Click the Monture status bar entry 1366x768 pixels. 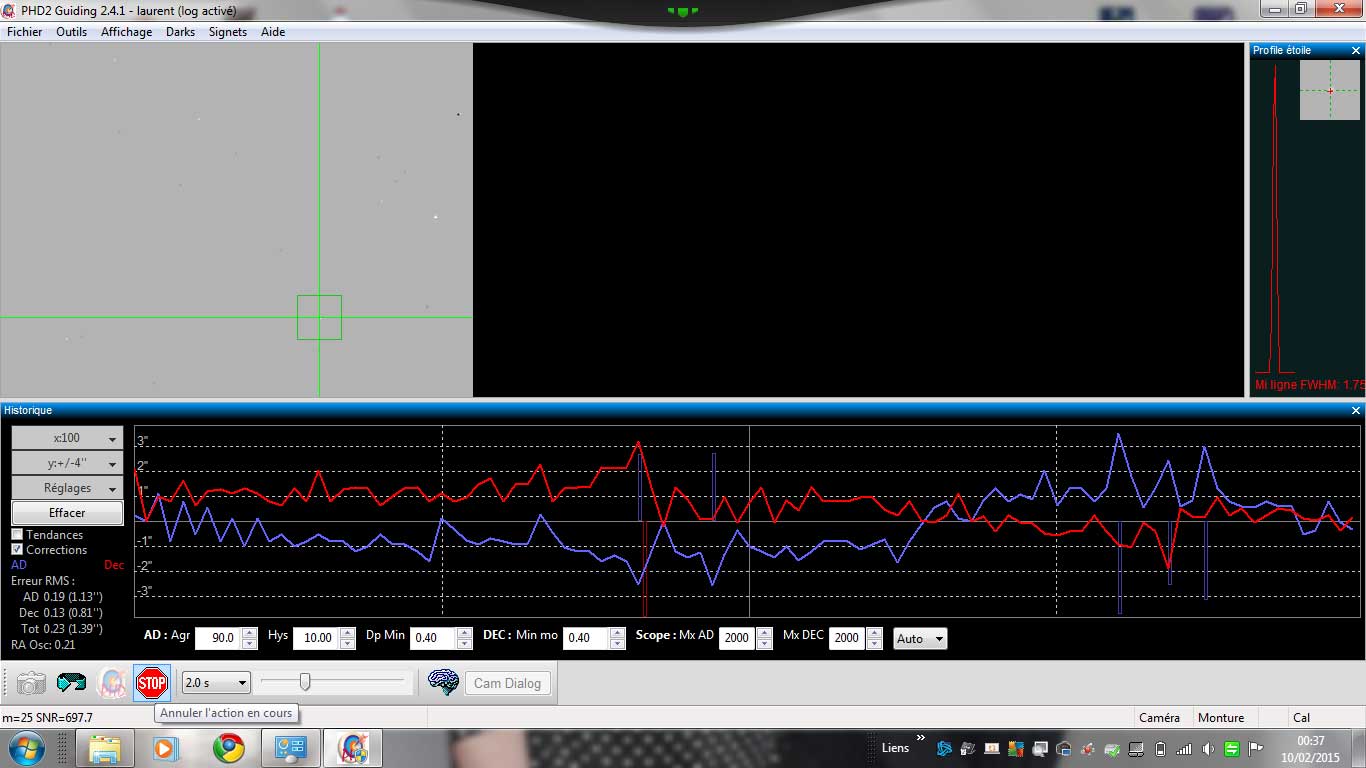tap(1221, 717)
